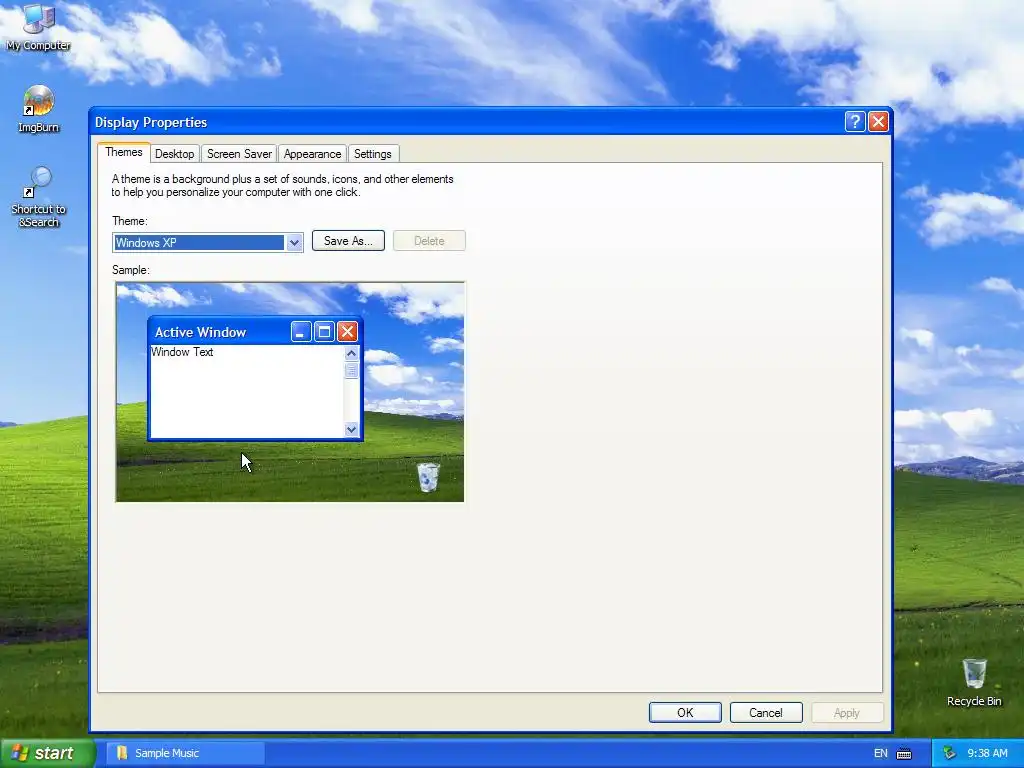Click the Active Window title in the sample
Viewport: 1024px width, 768px height.
pos(200,332)
